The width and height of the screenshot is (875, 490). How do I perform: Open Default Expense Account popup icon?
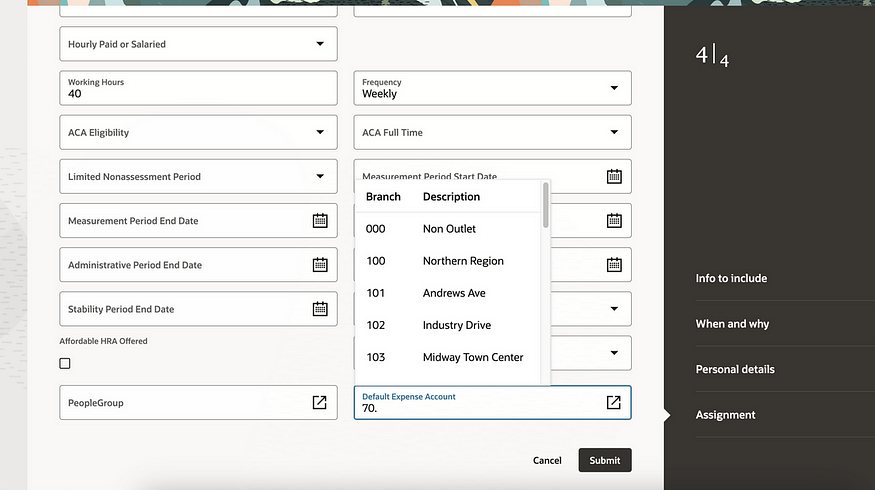[x=614, y=403]
